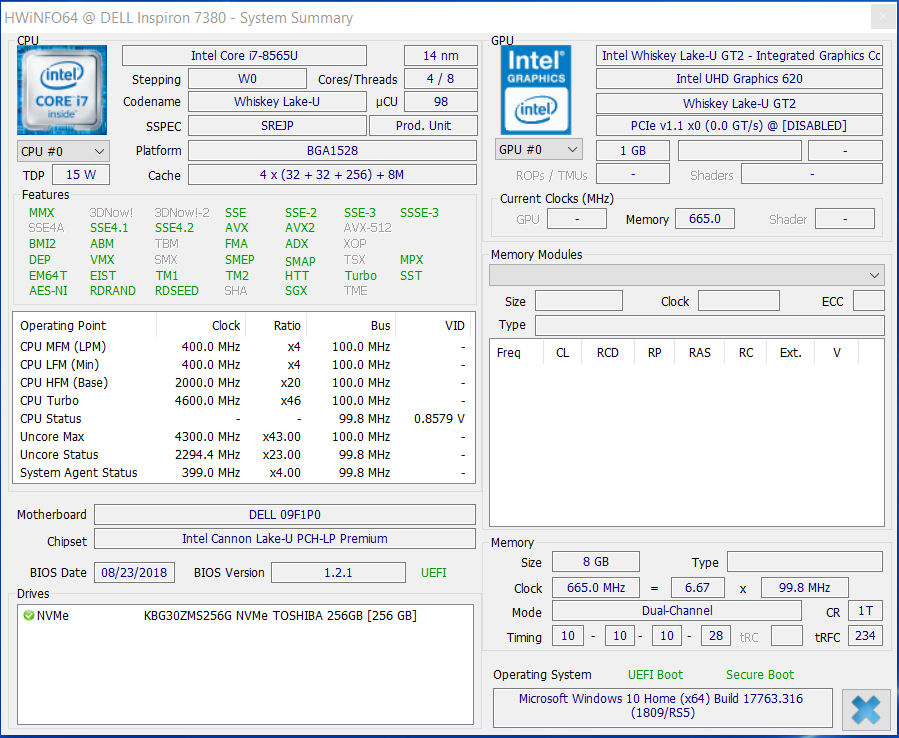Open the CPU #0 selector dropdown

click(x=63, y=151)
